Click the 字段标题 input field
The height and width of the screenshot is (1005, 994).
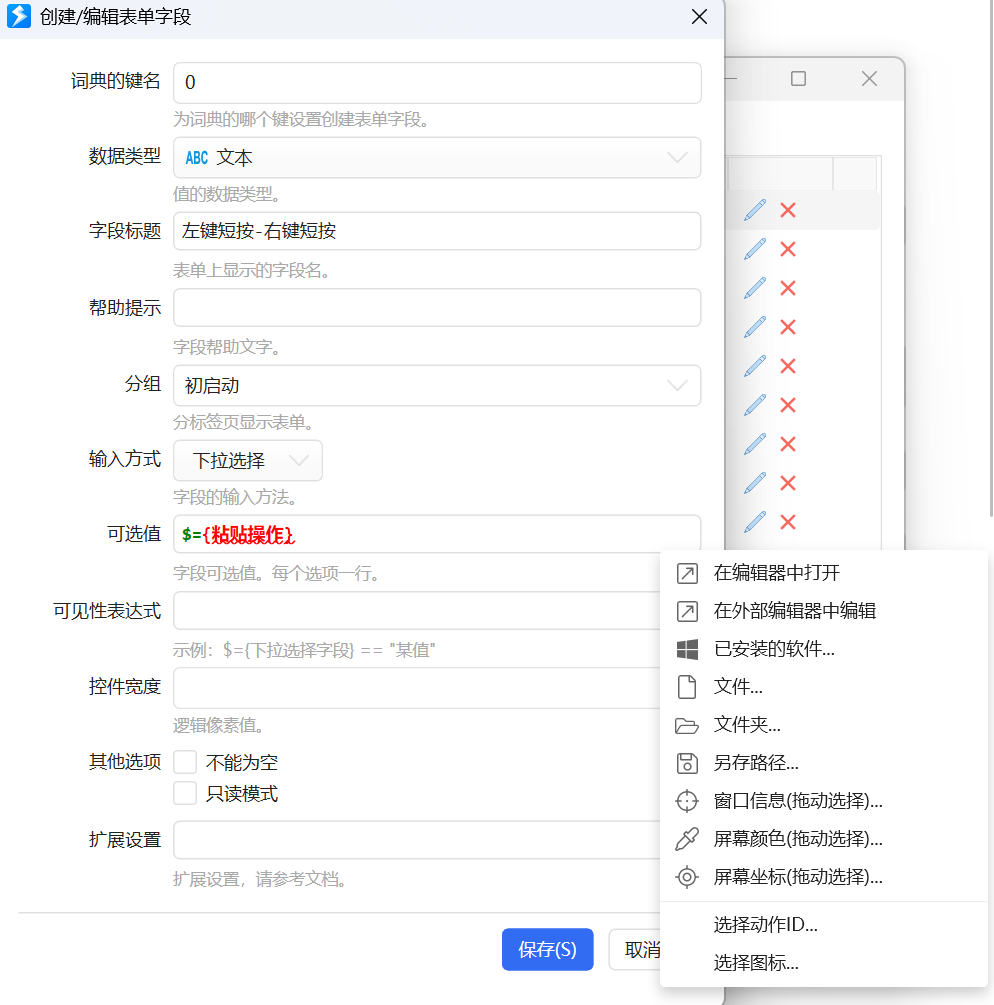[x=437, y=231]
